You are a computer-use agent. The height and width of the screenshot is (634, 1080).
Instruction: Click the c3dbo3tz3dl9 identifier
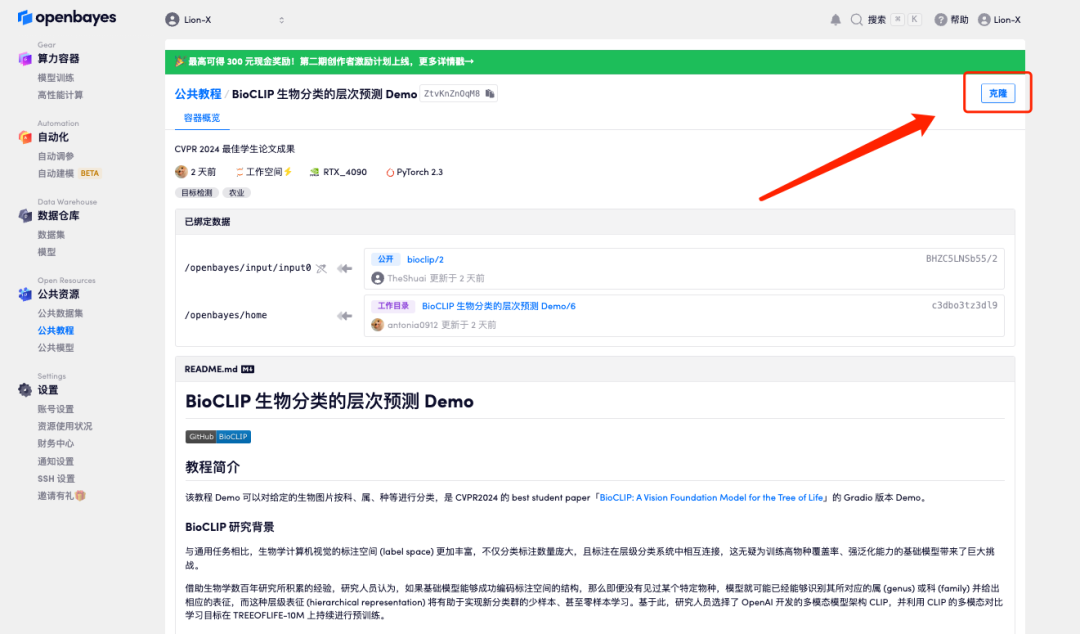(x=964, y=305)
